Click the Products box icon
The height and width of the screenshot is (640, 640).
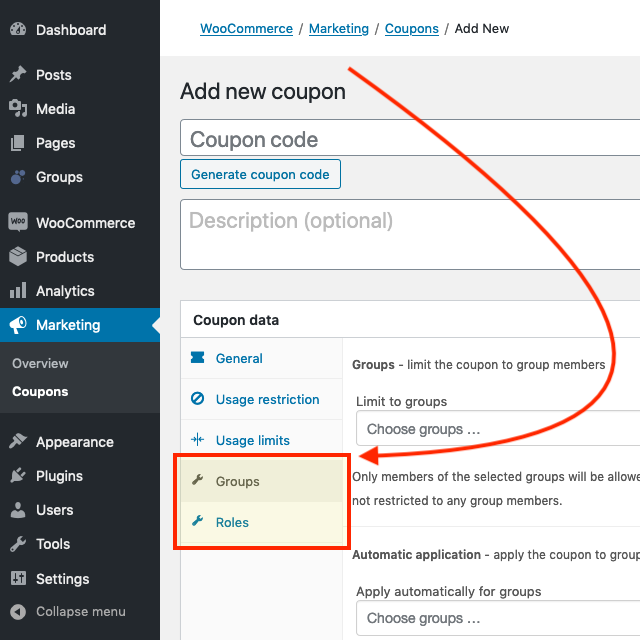[18, 256]
